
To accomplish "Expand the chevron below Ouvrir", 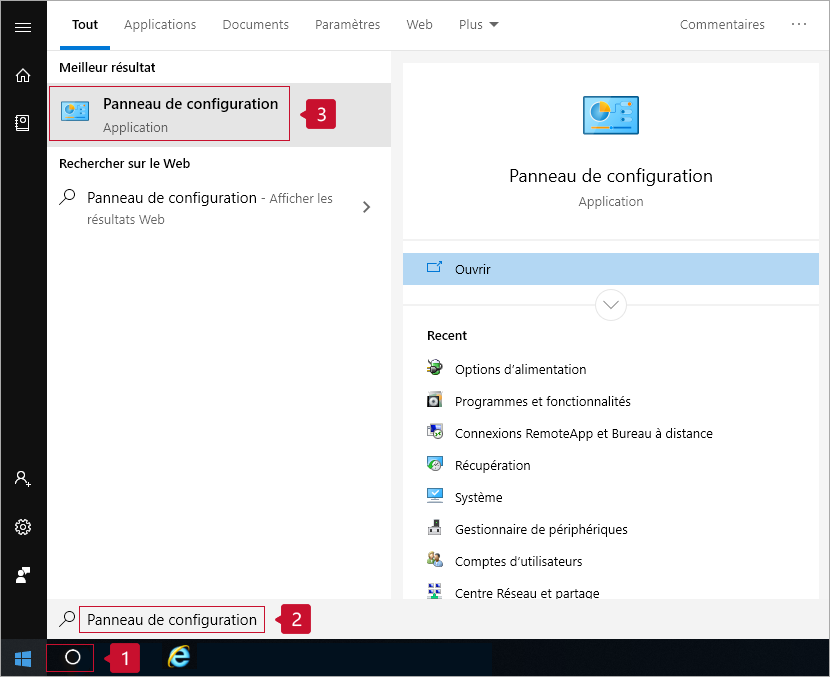I will point(610,304).
